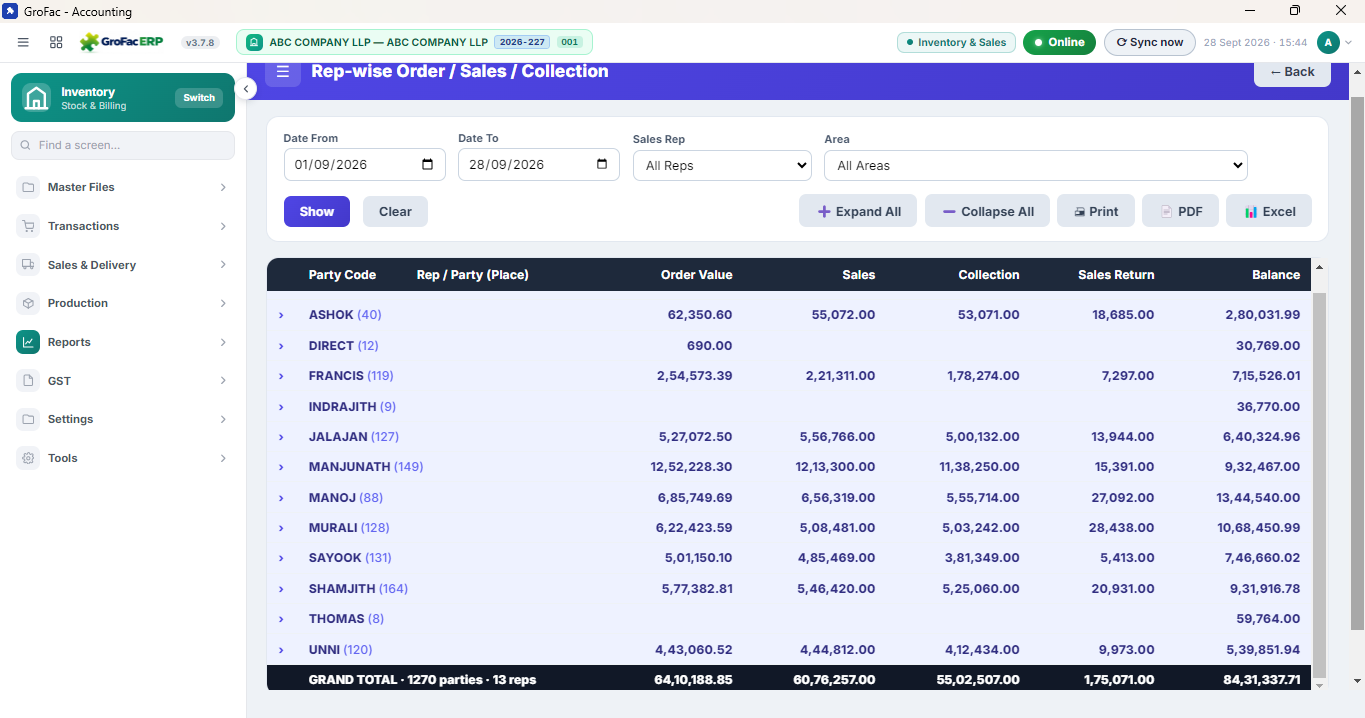Click the Tools gear icon

click(x=28, y=458)
